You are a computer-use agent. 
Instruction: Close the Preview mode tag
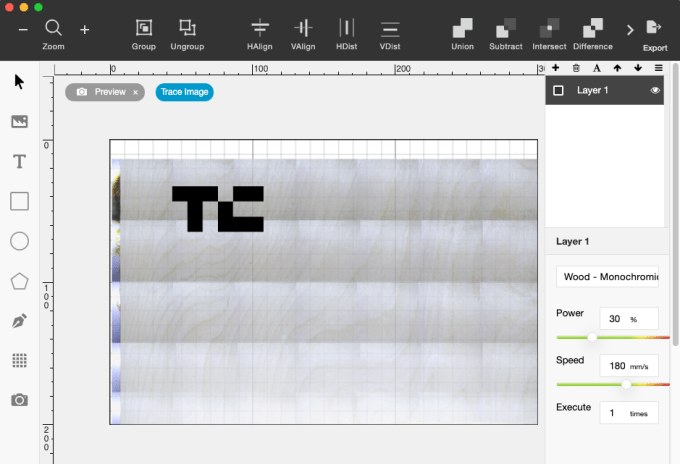[135, 92]
